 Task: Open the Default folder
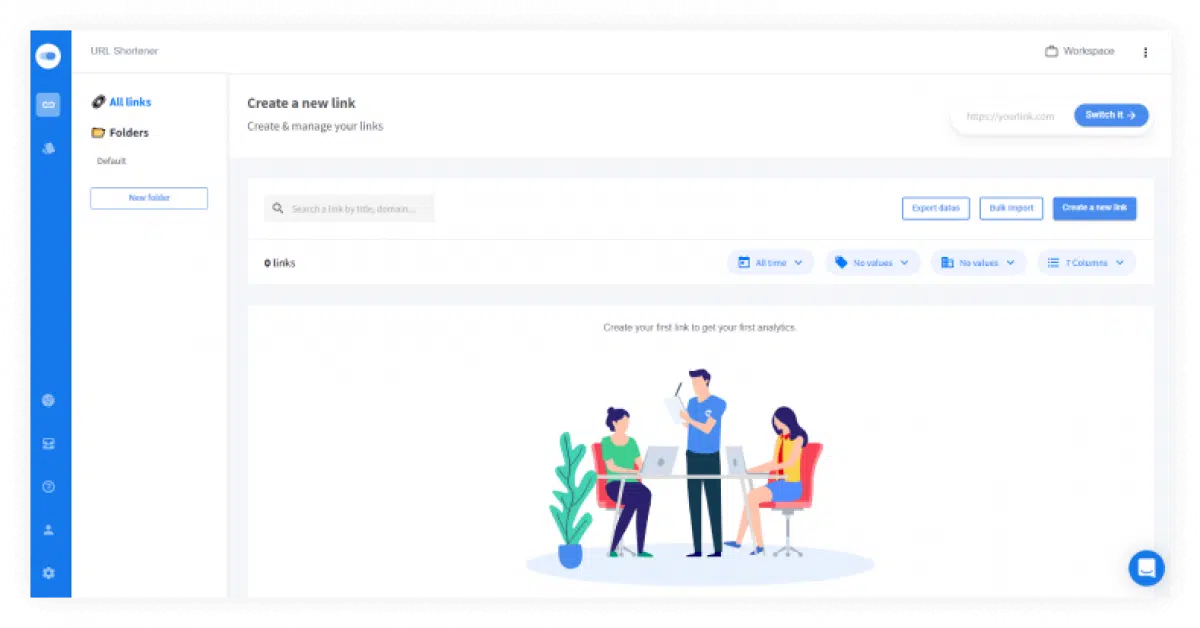[x=111, y=161]
